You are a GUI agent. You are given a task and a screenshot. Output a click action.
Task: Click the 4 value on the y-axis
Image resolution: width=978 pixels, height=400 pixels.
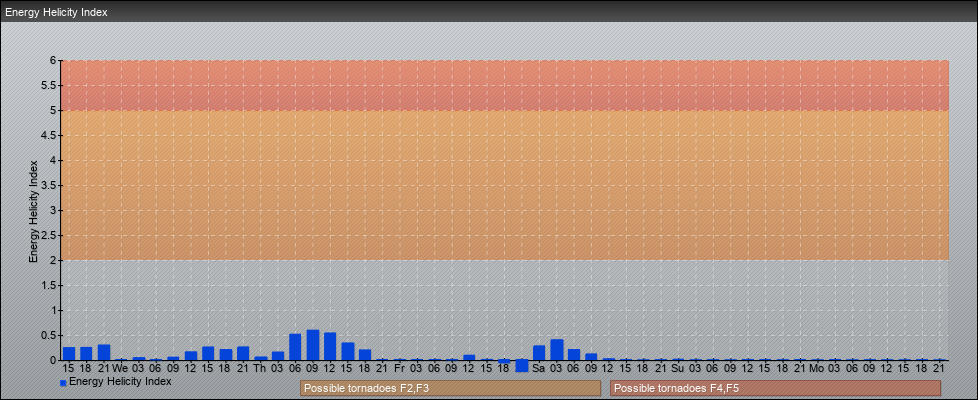(54, 160)
